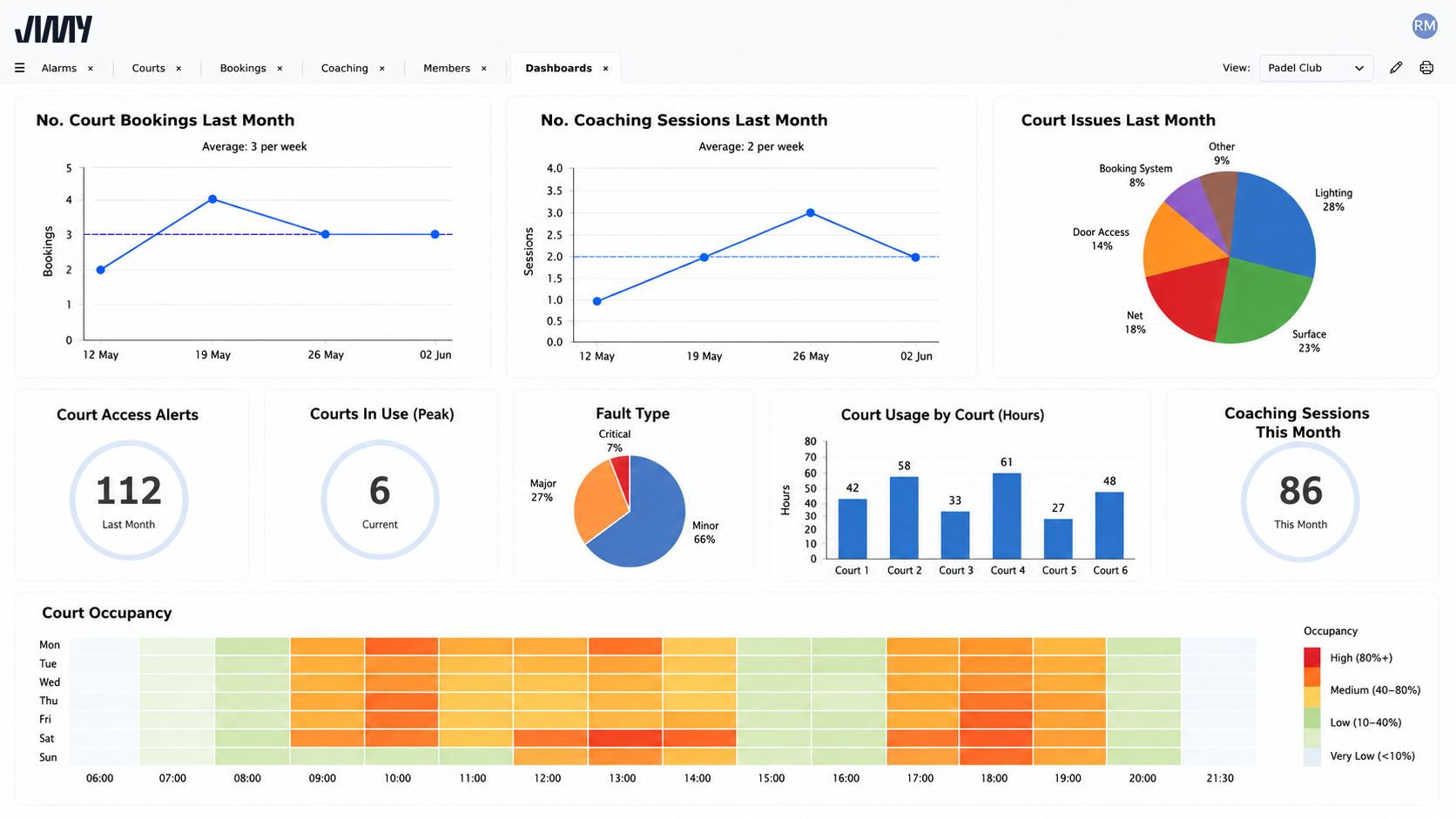Click the Court 2 usage bar

pyautogui.click(x=904, y=518)
